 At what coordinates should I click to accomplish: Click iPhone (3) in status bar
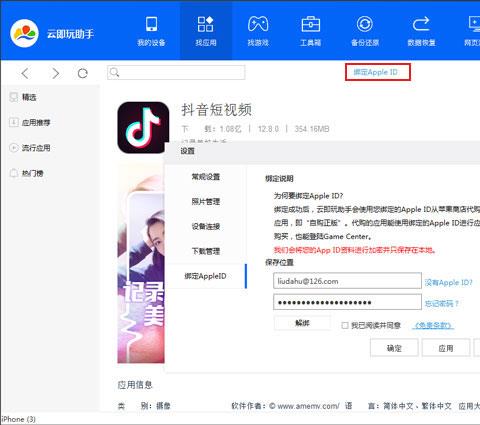18,419
